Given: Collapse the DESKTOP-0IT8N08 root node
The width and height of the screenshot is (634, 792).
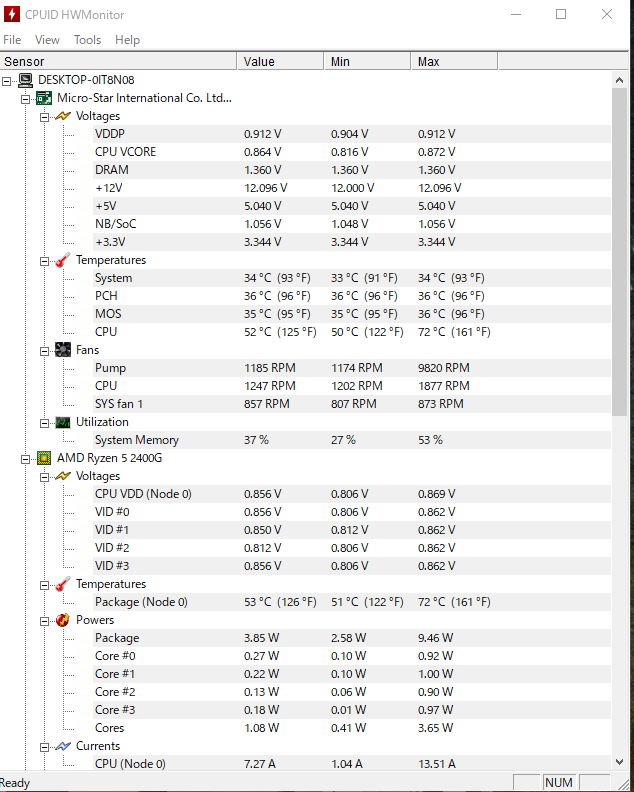Looking at the screenshot, I should [7, 81].
